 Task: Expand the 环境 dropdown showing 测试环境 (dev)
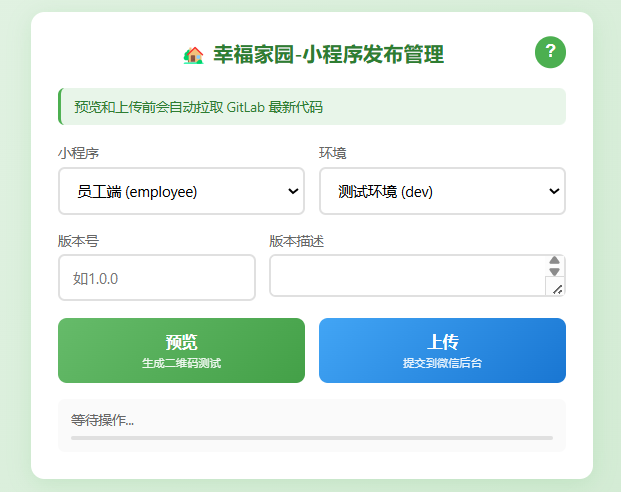(441, 191)
